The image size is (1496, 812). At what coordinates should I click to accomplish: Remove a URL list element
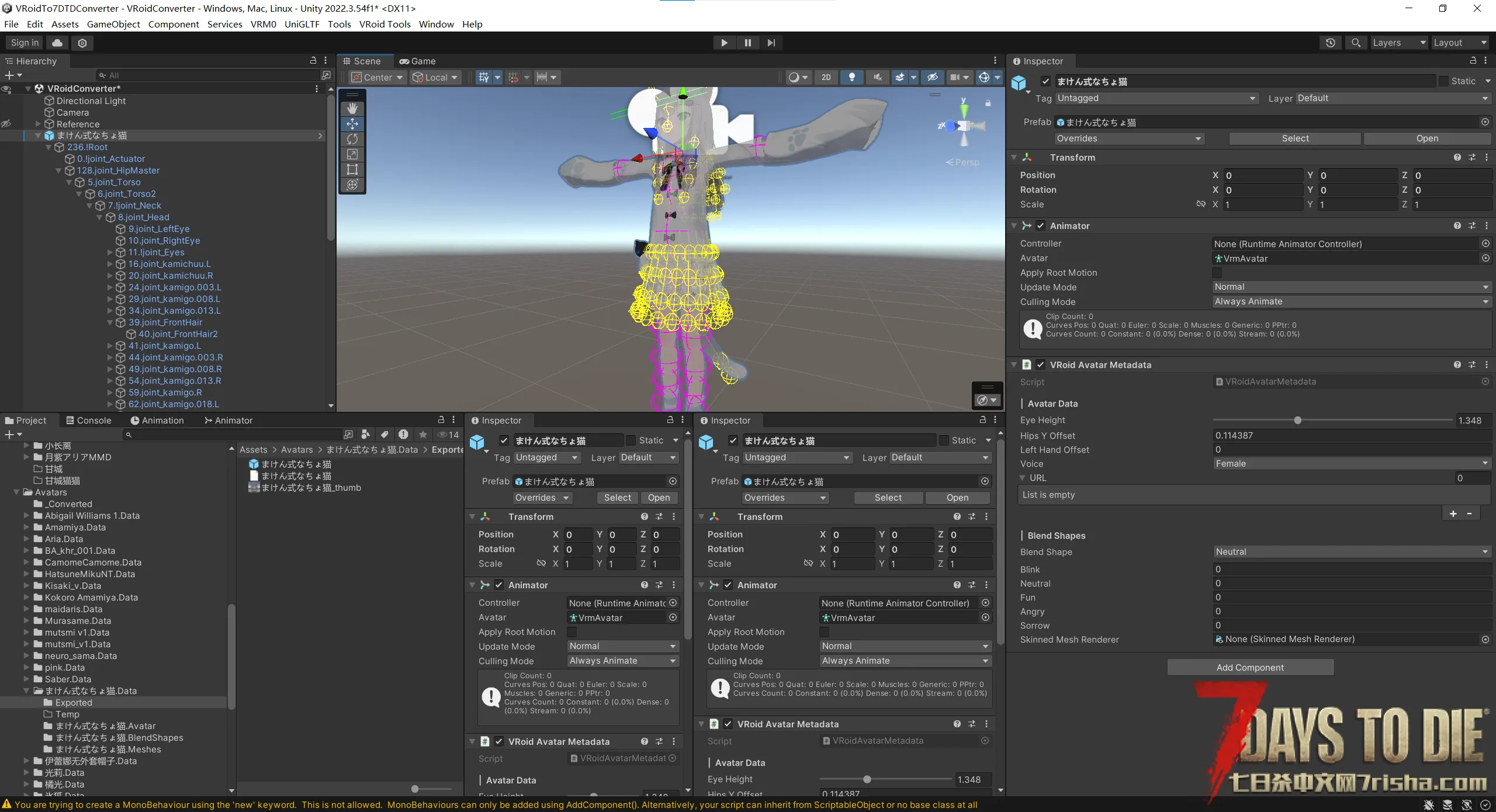click(1469, 513)
